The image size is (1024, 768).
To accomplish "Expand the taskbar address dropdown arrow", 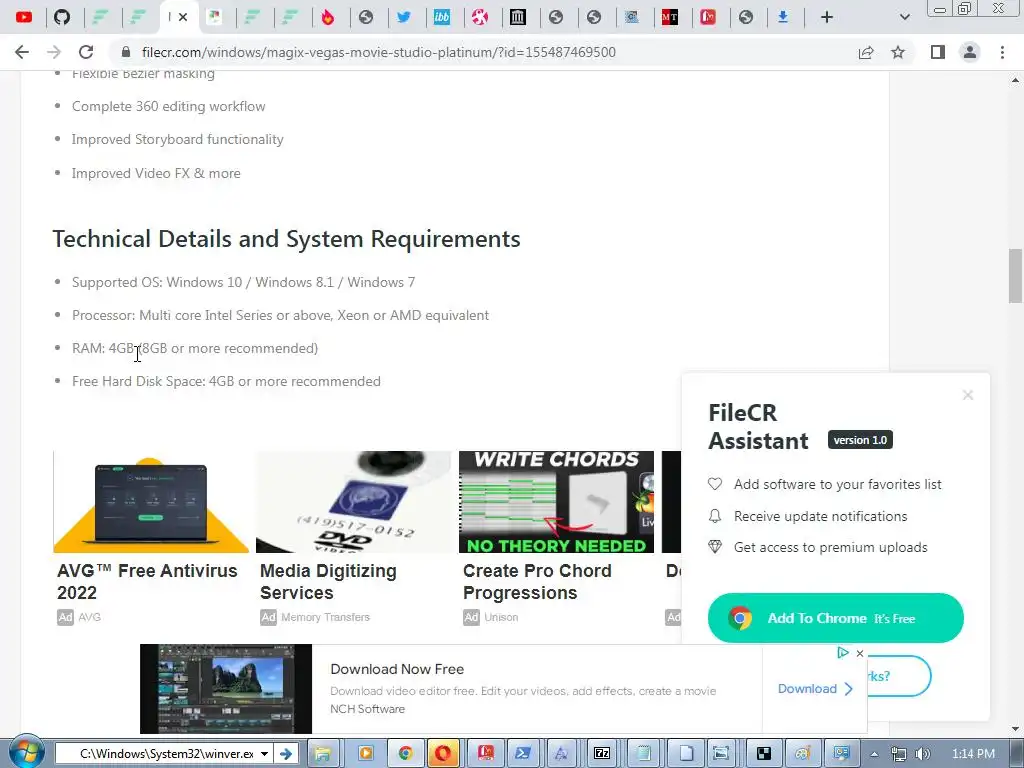I will [264, 754].
